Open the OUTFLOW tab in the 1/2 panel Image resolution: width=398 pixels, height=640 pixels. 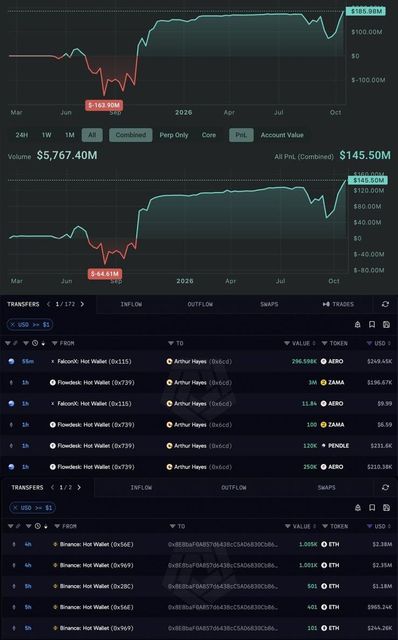point(233,487)
